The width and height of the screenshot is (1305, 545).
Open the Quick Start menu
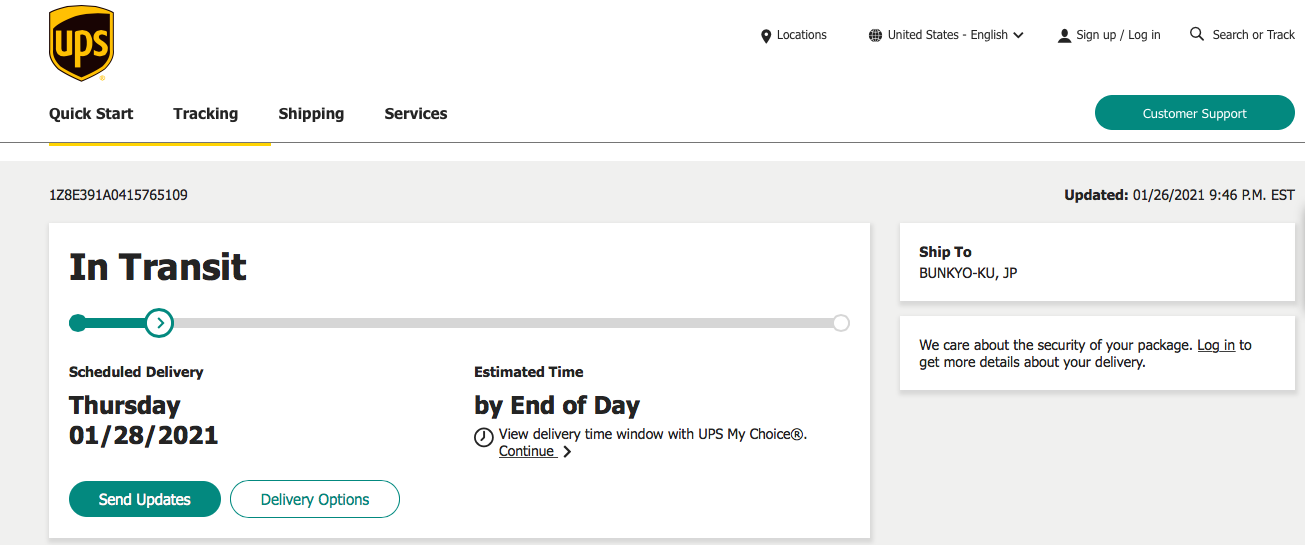pos(91,114)
